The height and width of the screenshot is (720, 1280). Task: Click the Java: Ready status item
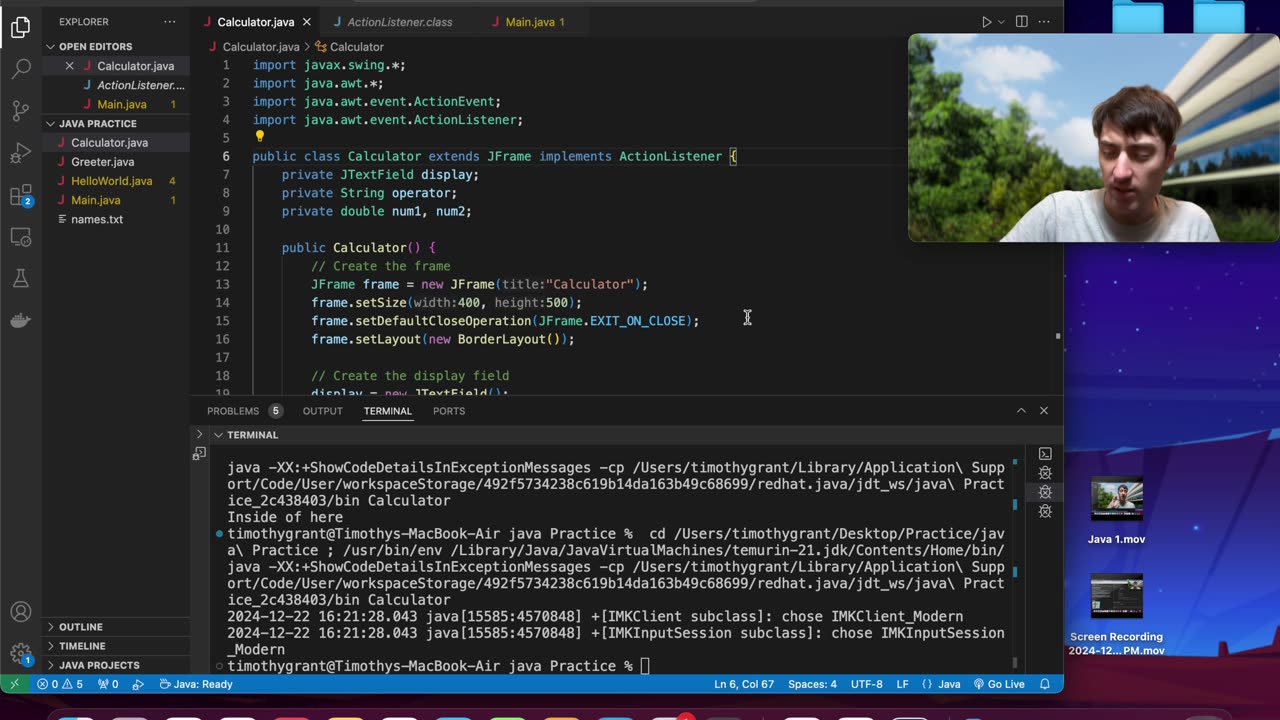coord(196,684)
